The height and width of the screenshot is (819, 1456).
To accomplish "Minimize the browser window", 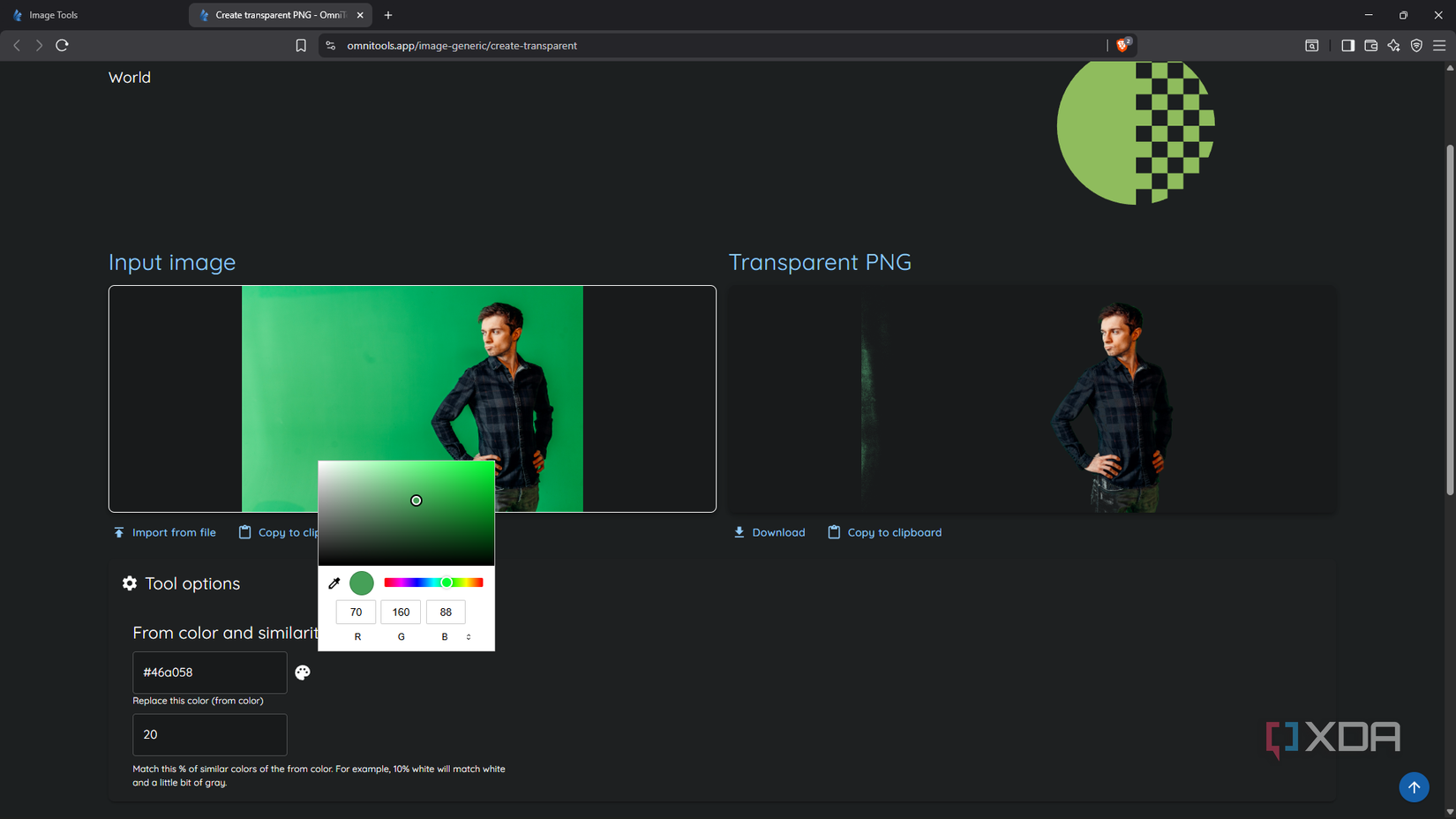I will point(1369,15).
